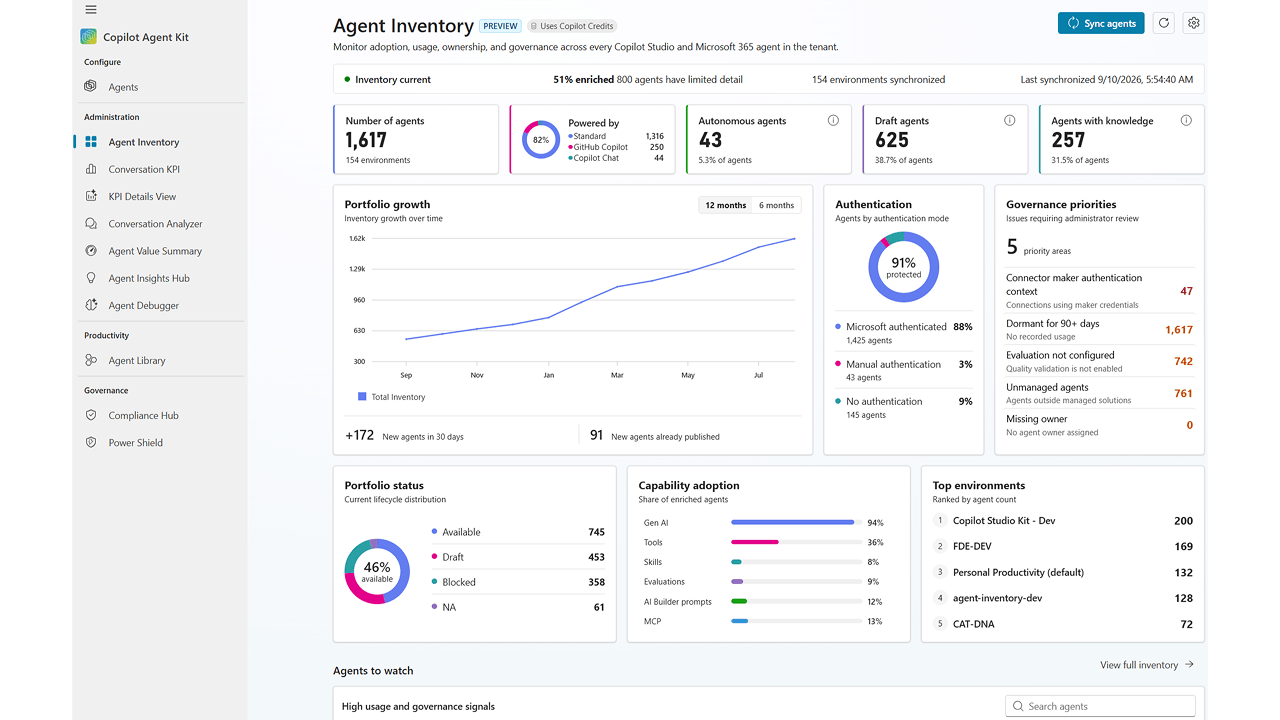Viewport: 1280px width, 720px height.
Task: Click the Agent Inventory grid icon
Action: 91,142
